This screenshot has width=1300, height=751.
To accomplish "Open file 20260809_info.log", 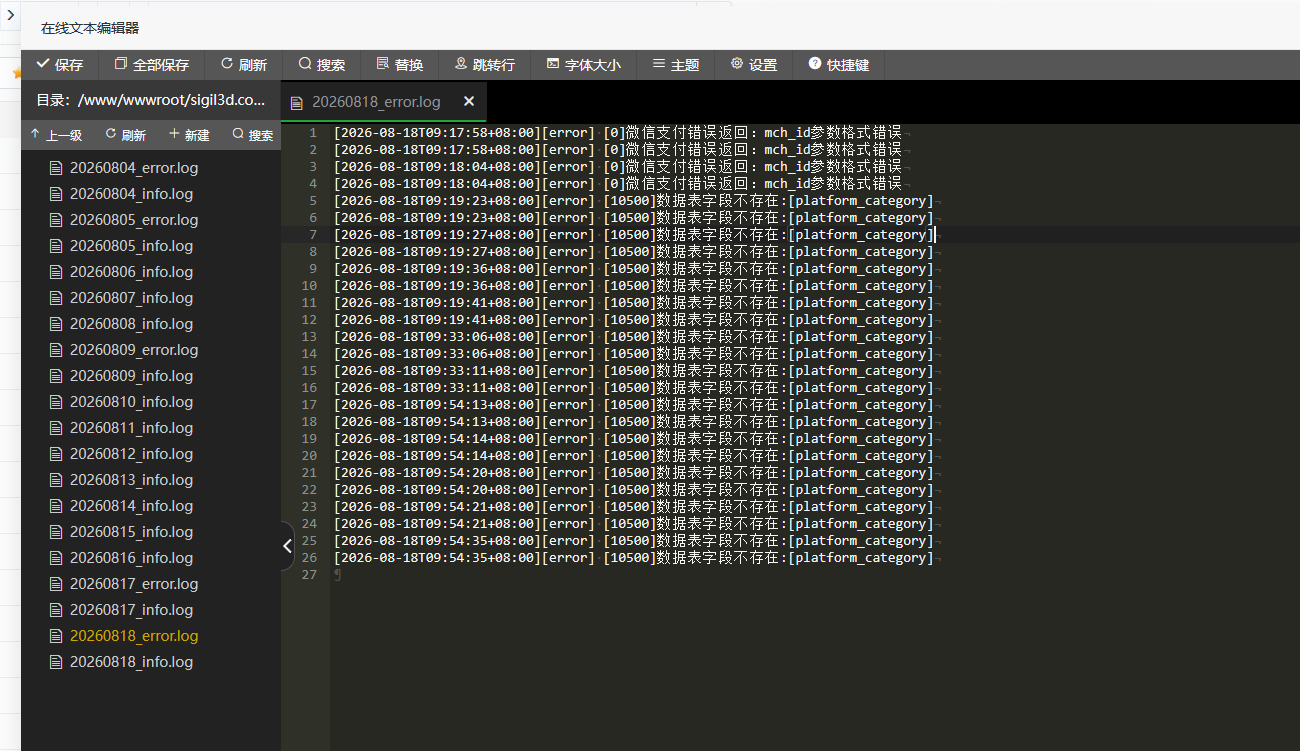I will (x=131, y=376).
